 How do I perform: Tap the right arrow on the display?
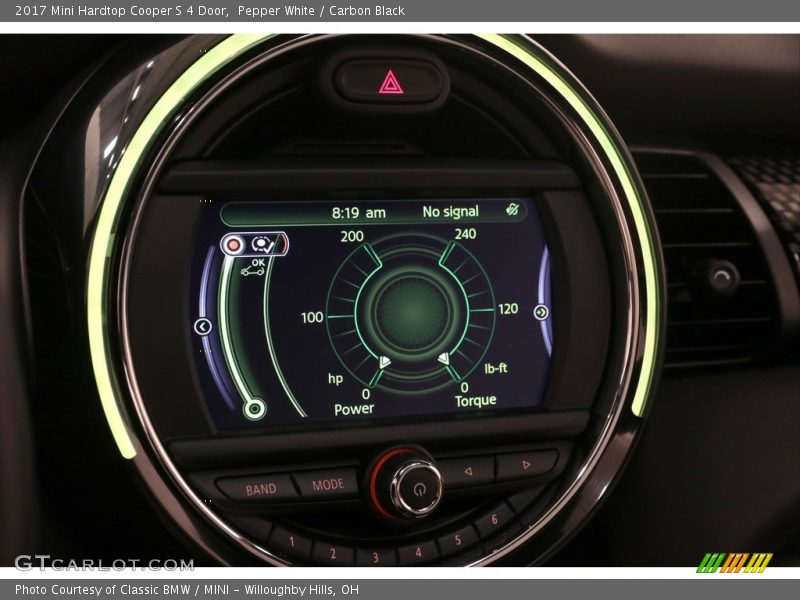(541, 312)
